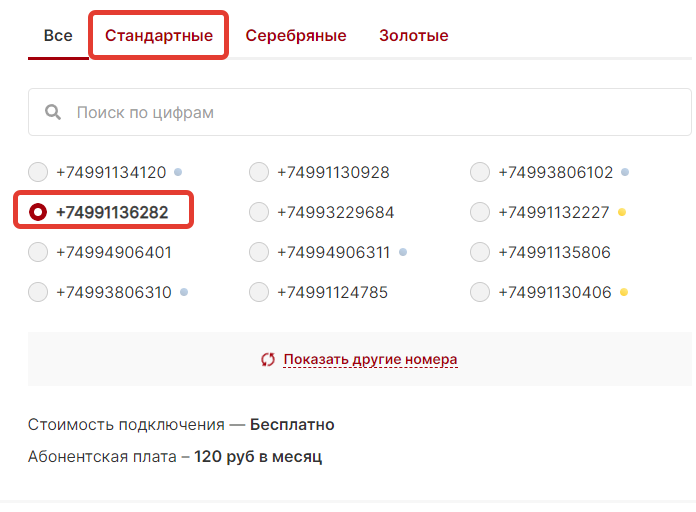
Task: Click silver dot next to +74994906311
Action: pos(403,252)
